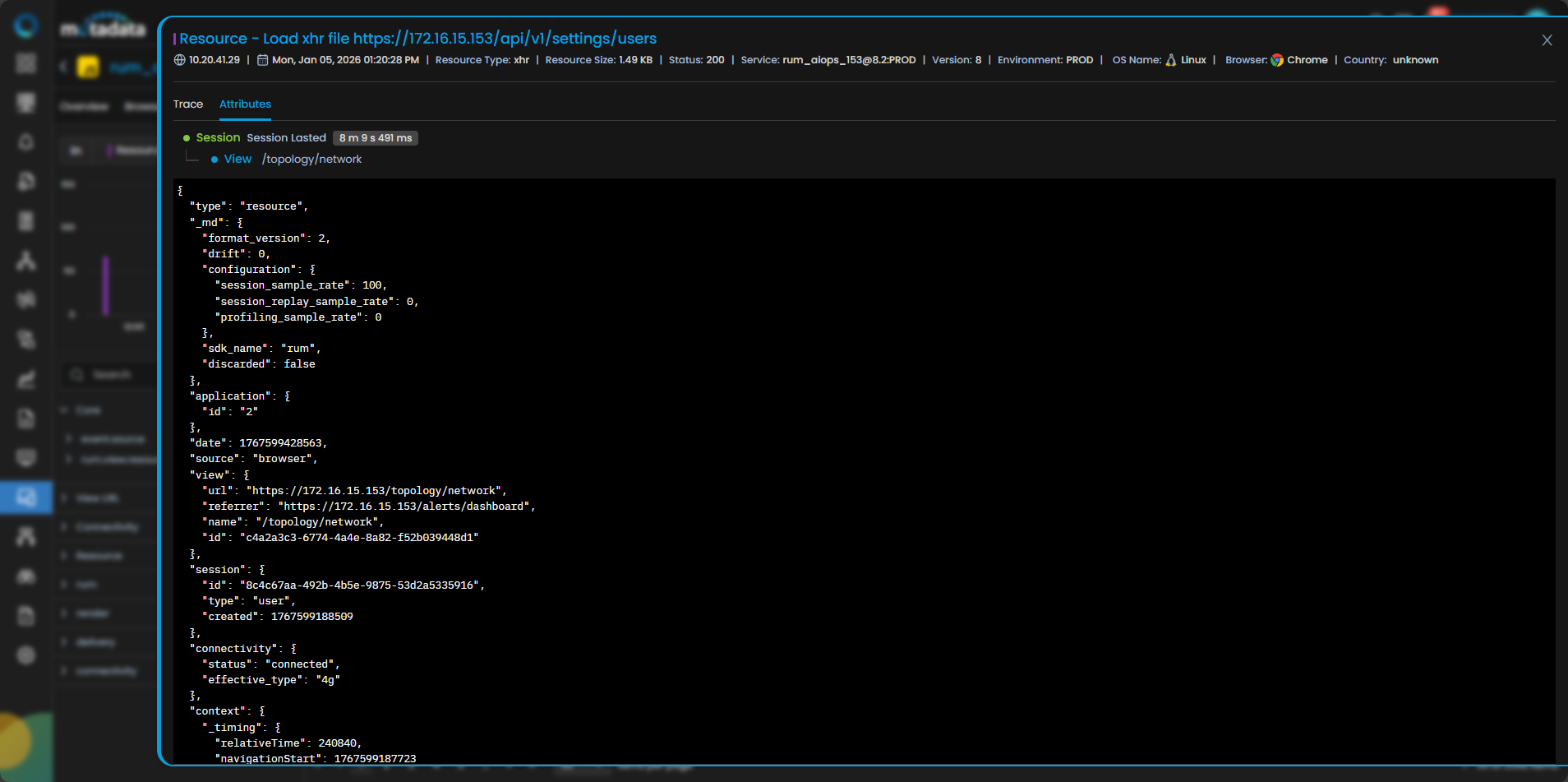Click the resource title with the settings/users URL

pos(417,39)
